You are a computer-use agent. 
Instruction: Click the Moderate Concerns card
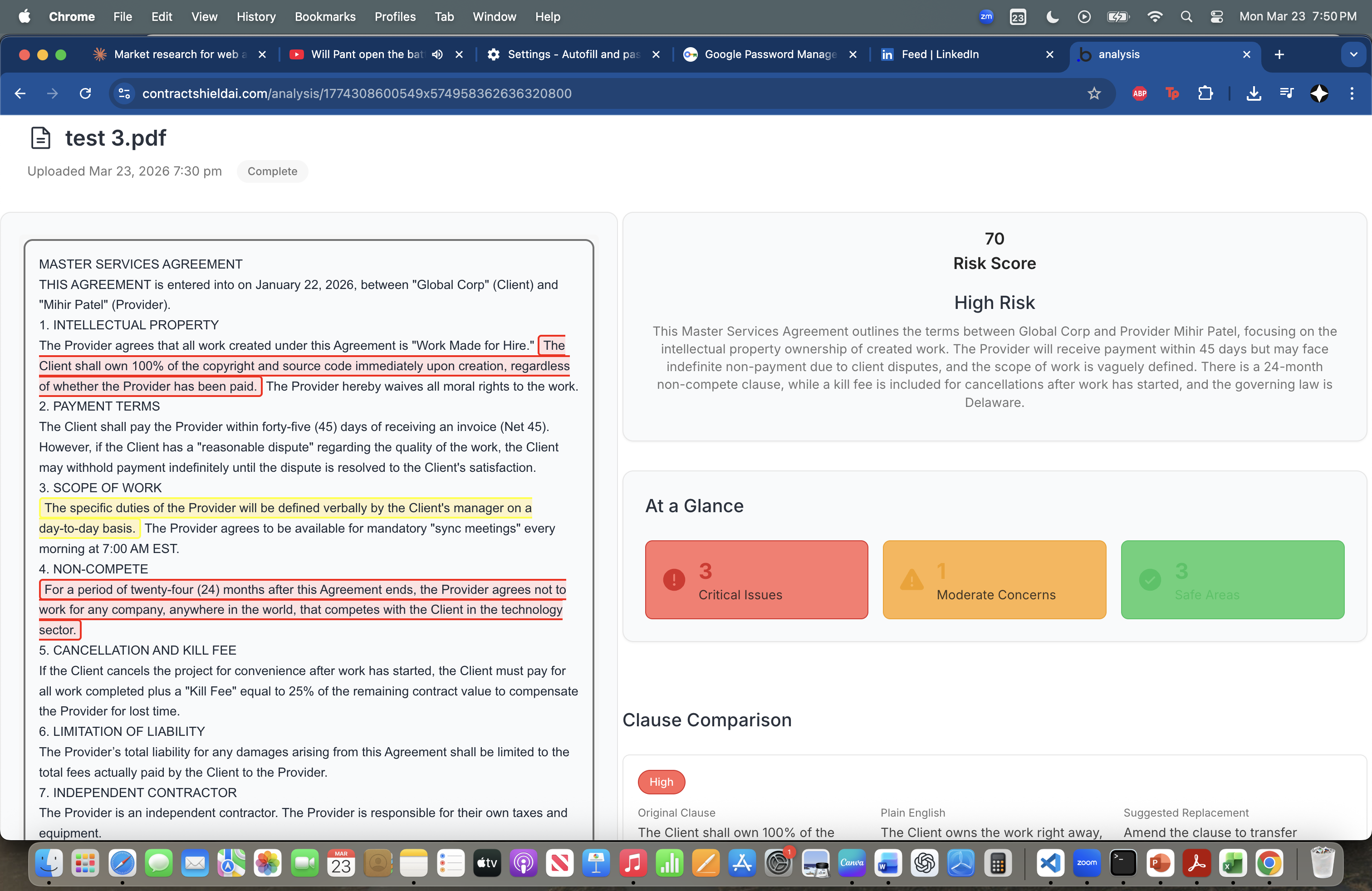tap(994, 580)
